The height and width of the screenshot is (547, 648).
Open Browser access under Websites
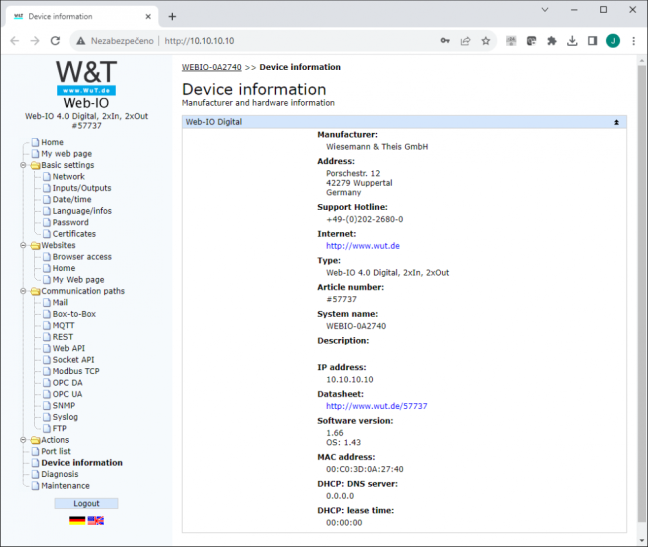82,257
